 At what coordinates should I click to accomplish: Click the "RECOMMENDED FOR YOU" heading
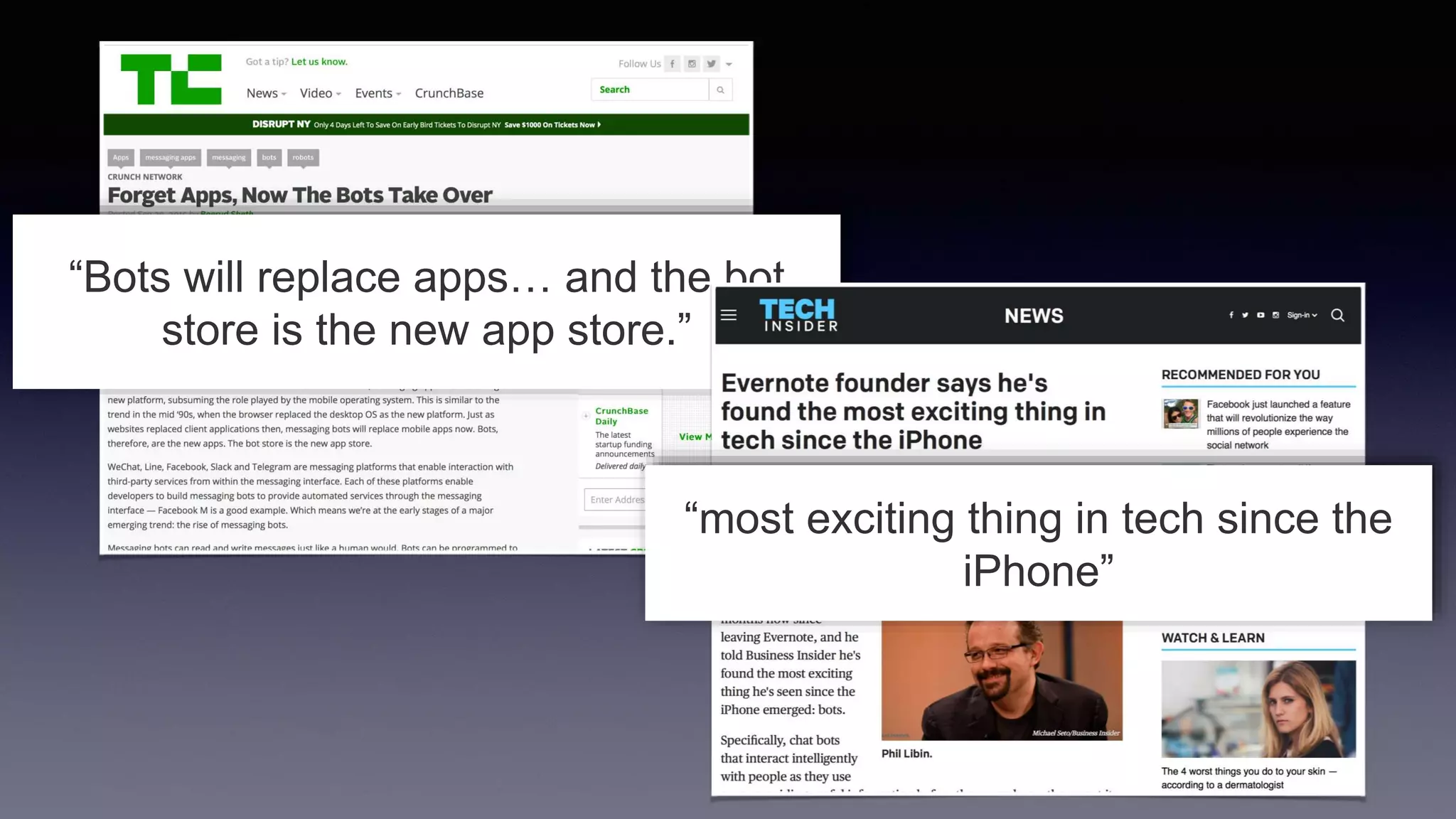coord(1241,375)
